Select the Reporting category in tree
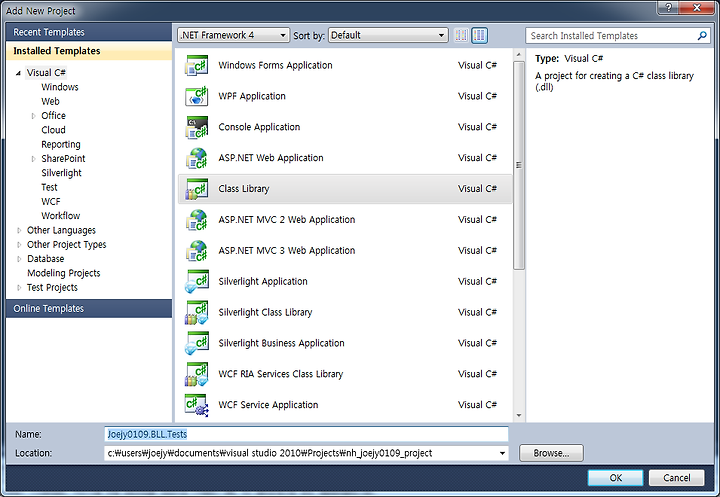 click(x=61, y=145)
